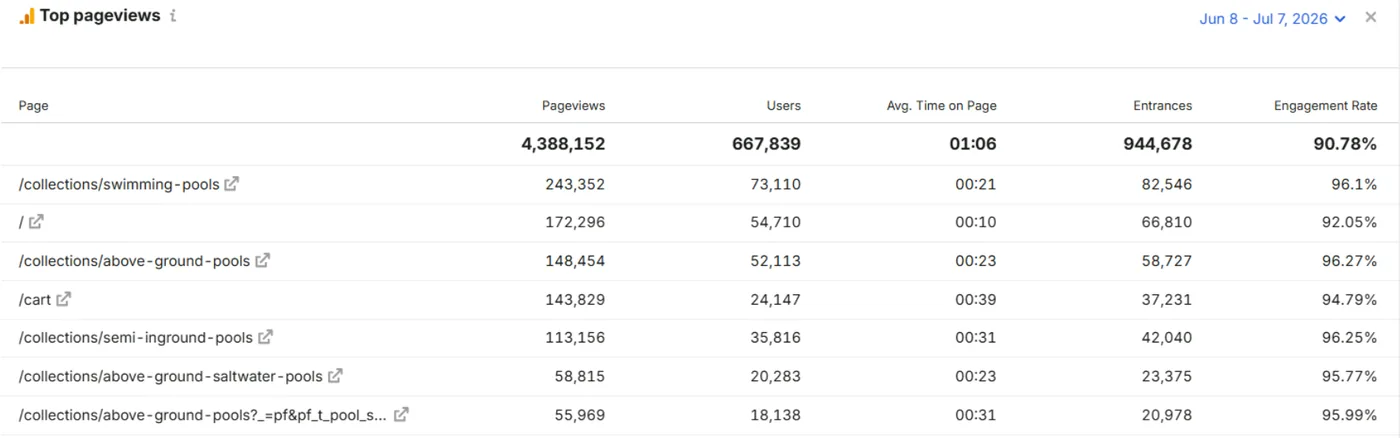Click the /collections/above-ground-saltwater-pools page path
This screenshot has width=1400, height=438.
171,376
